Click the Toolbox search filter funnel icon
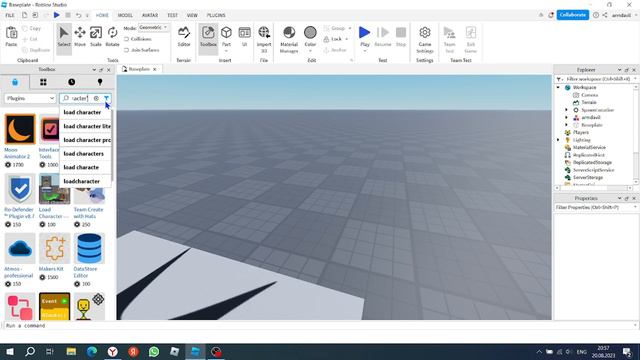The image size is (640, 360). click(106, 98)
